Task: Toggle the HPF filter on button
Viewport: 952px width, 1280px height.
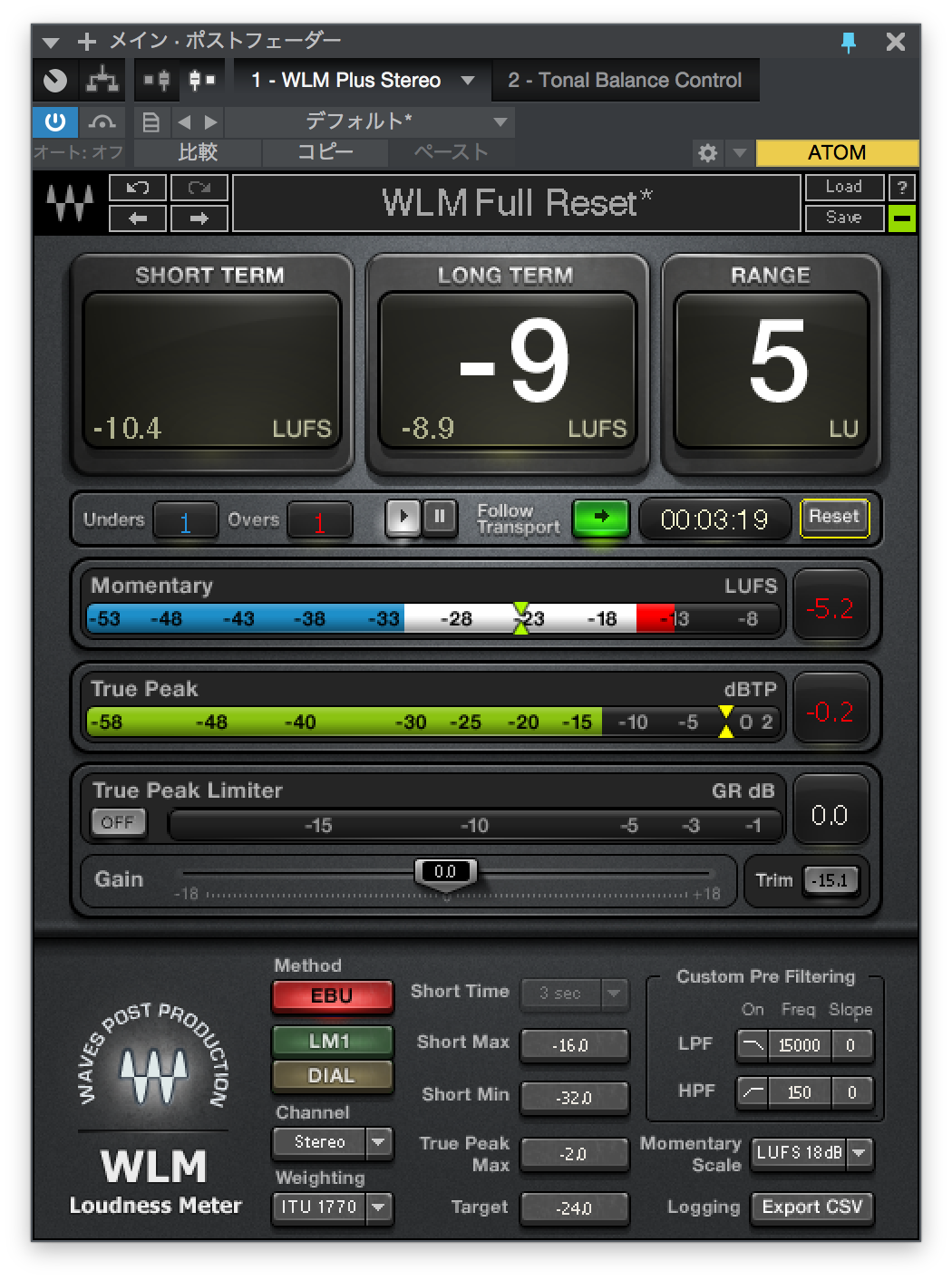Action: click(753, 1092)
